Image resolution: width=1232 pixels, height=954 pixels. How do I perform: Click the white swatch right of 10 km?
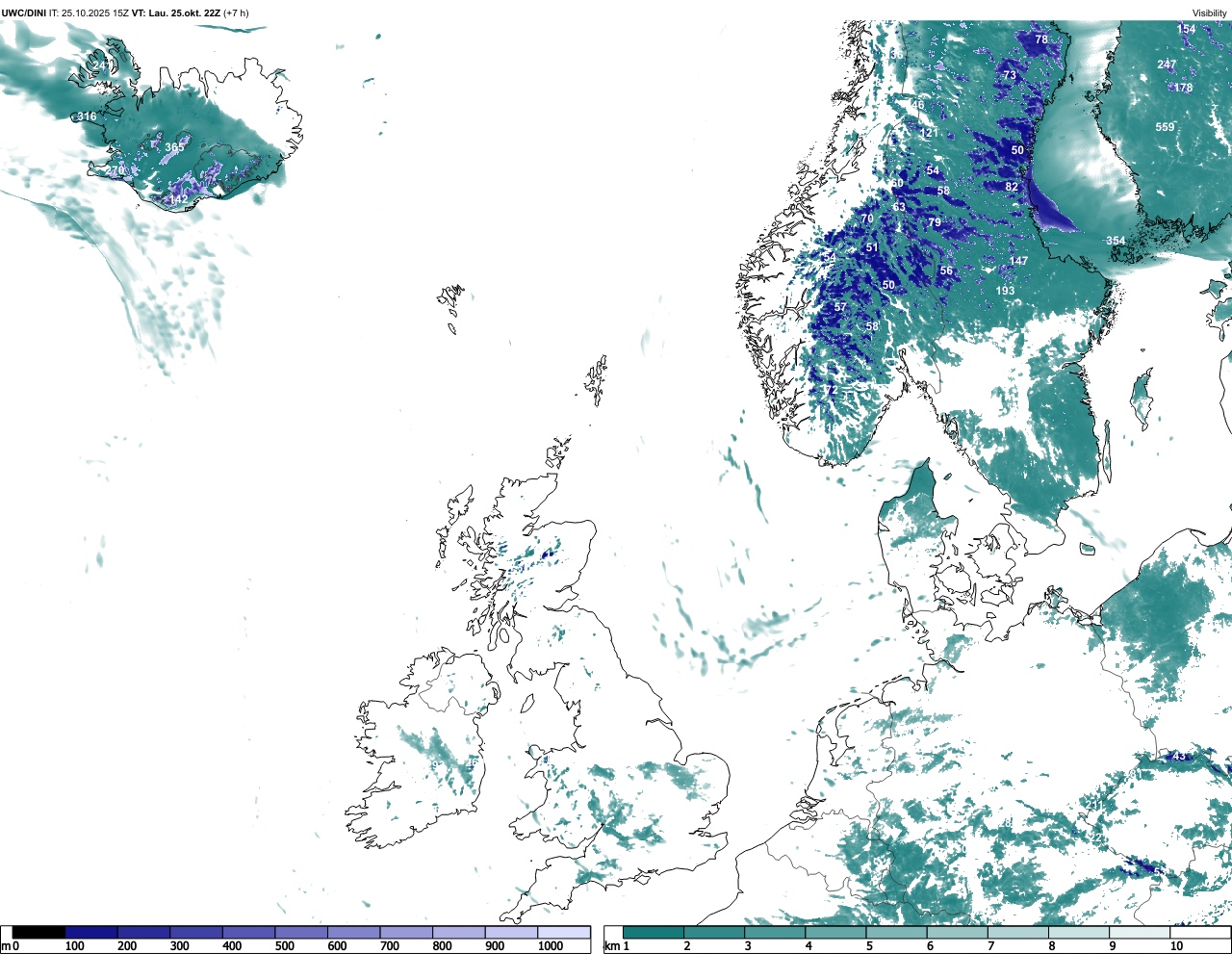click(x=1200, y=932)
